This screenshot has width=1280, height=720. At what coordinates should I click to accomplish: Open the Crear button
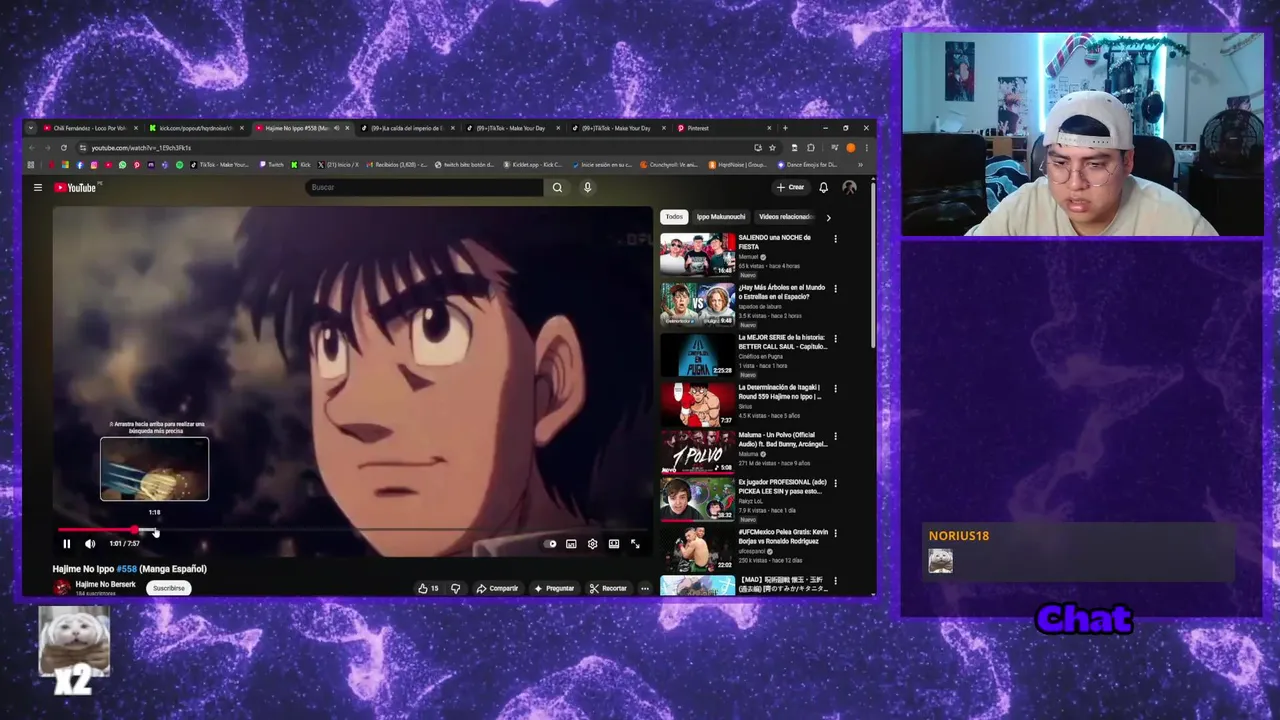pos(790,187)
